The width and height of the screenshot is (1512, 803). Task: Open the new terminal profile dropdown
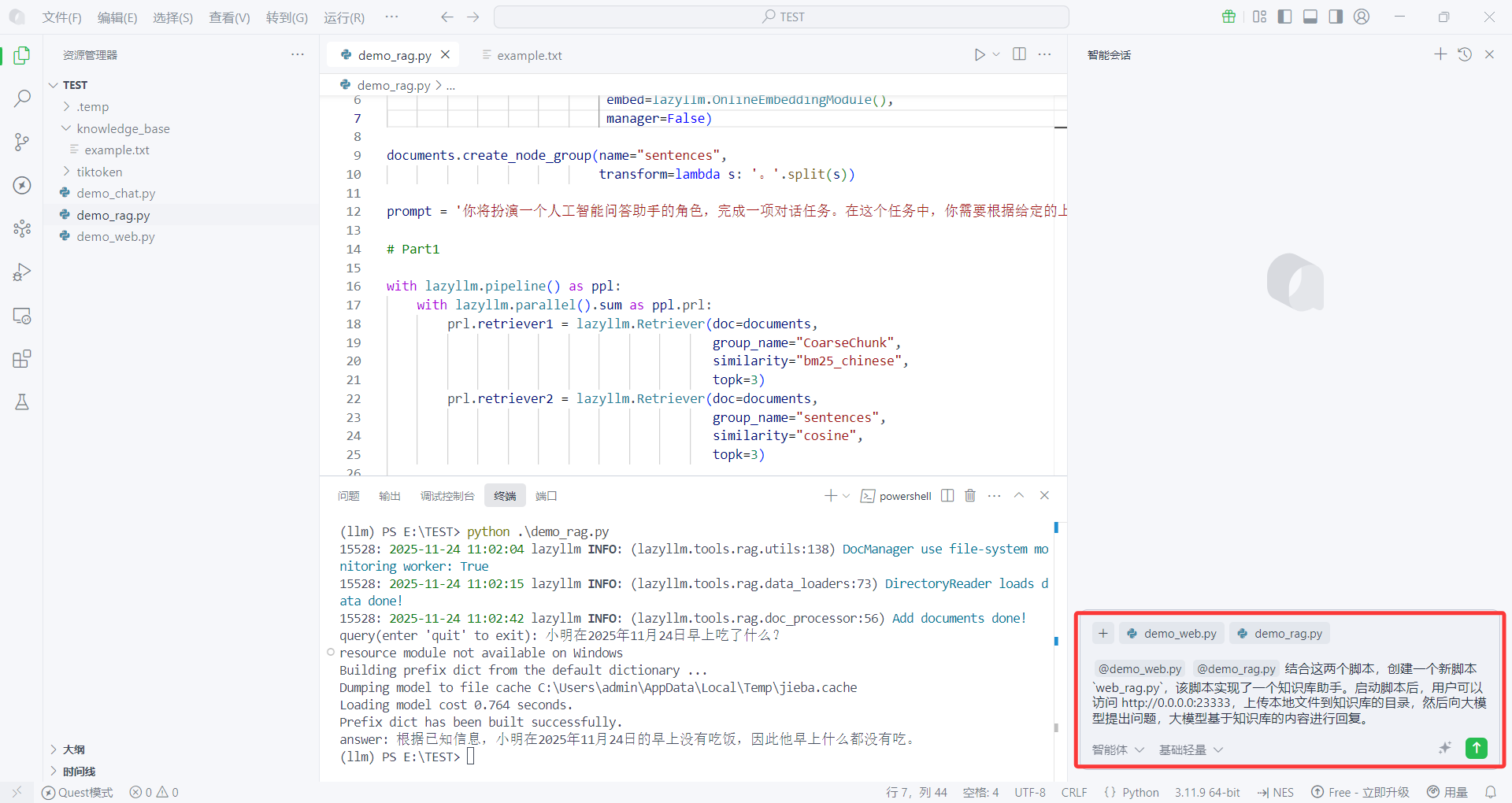point(847,495)
